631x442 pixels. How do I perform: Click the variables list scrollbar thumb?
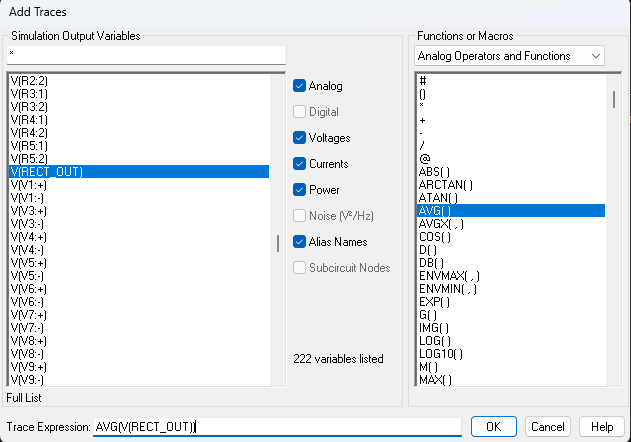click(278, 244)
